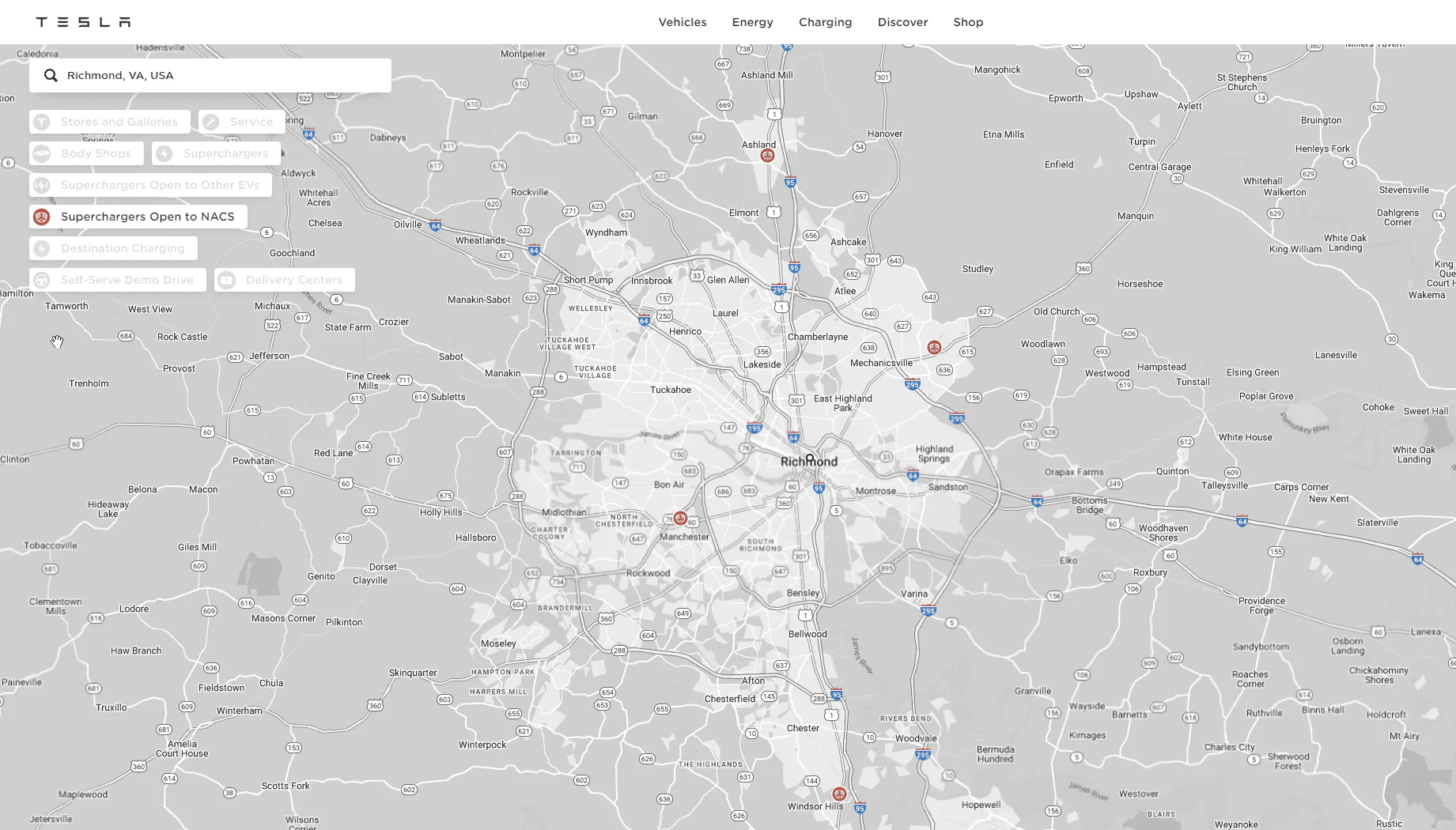This screenshot has width=1456, height=830.
Task: Click the Atlee map label
Action: pos(845,291)
